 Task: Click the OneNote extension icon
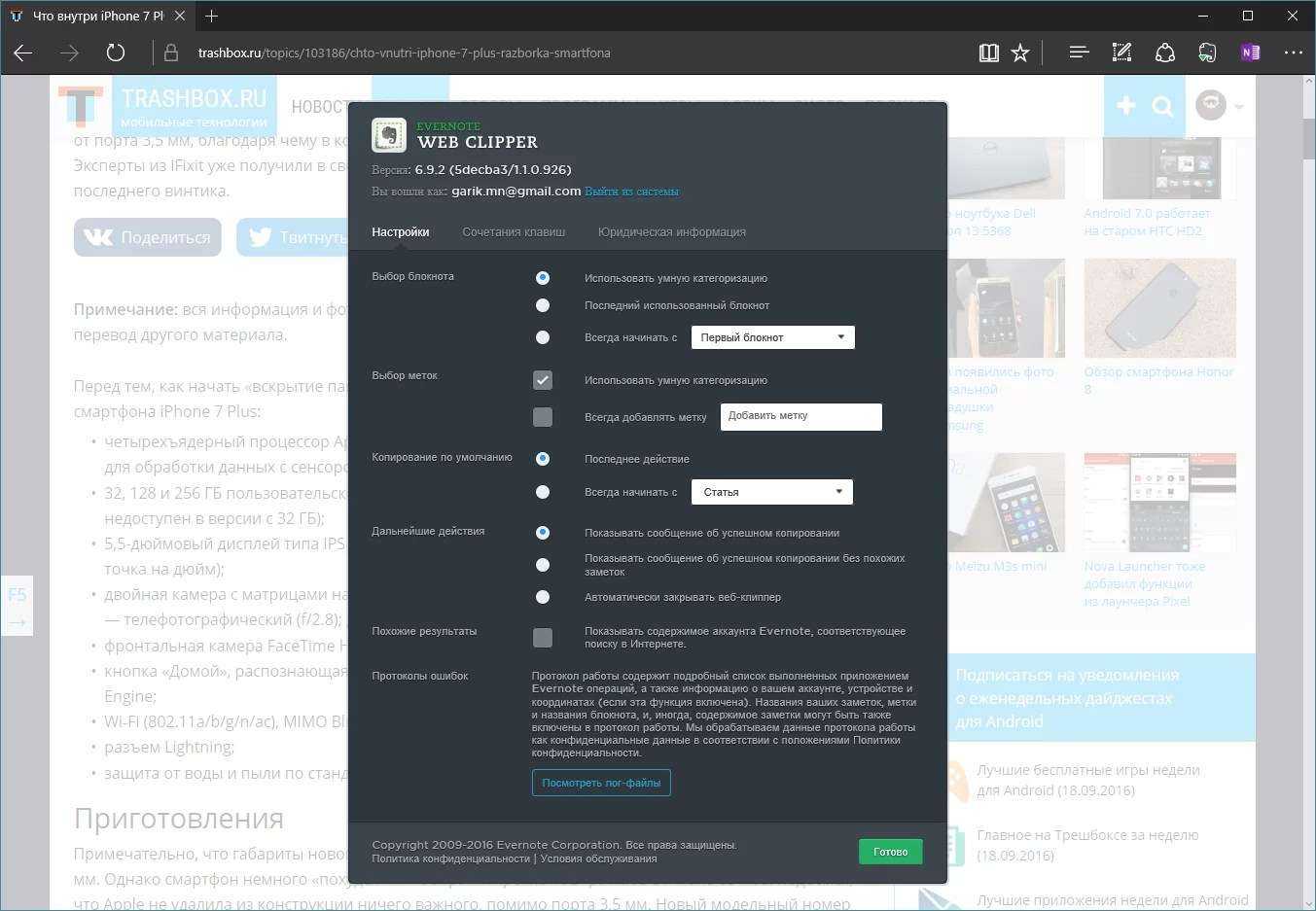click(1250, 53)
